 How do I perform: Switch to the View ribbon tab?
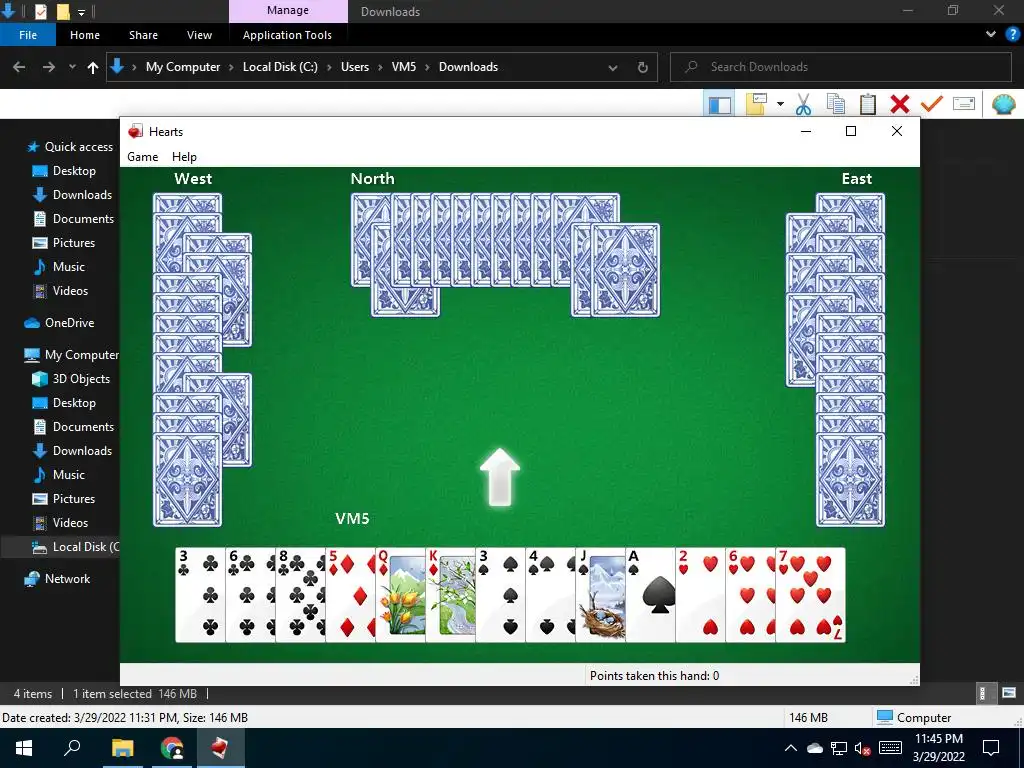pos(199,35)
